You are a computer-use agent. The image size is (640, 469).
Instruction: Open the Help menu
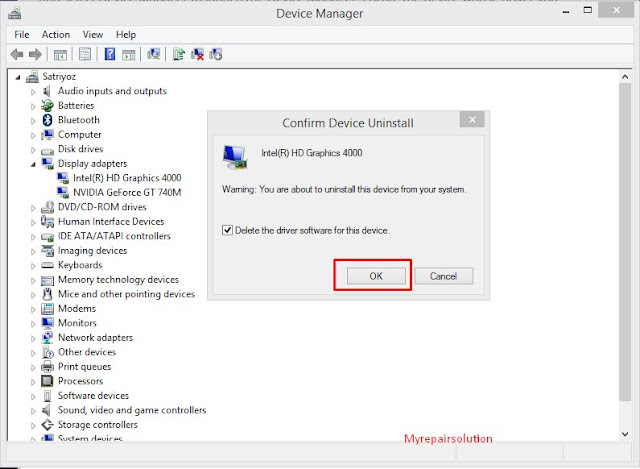pyautogui.click(x=126, y=35)
